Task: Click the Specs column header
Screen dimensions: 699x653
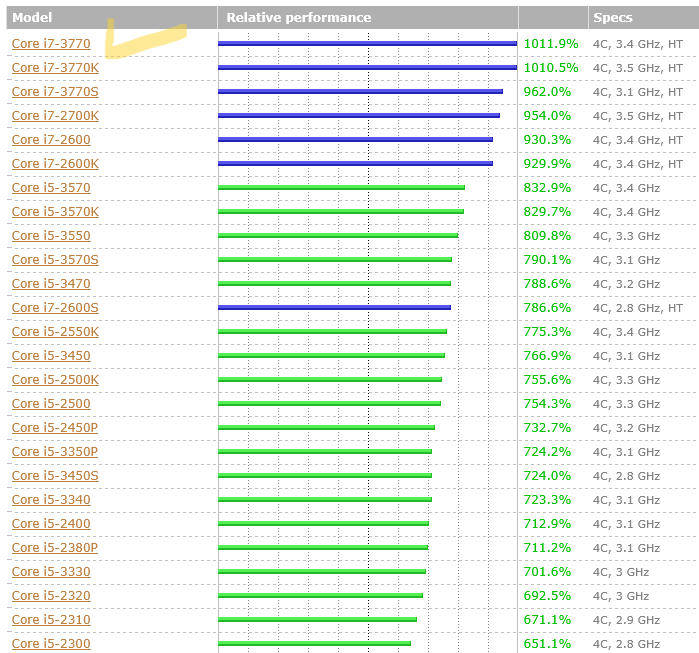Action: 612,18
